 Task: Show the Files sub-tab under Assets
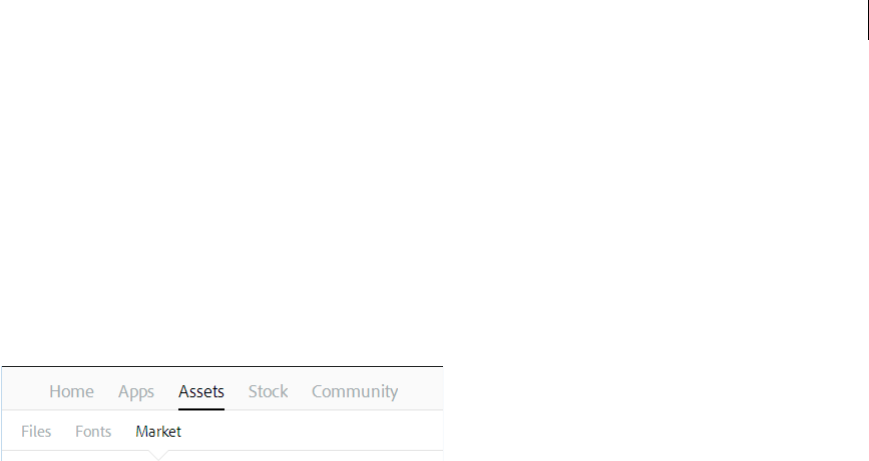36,432
